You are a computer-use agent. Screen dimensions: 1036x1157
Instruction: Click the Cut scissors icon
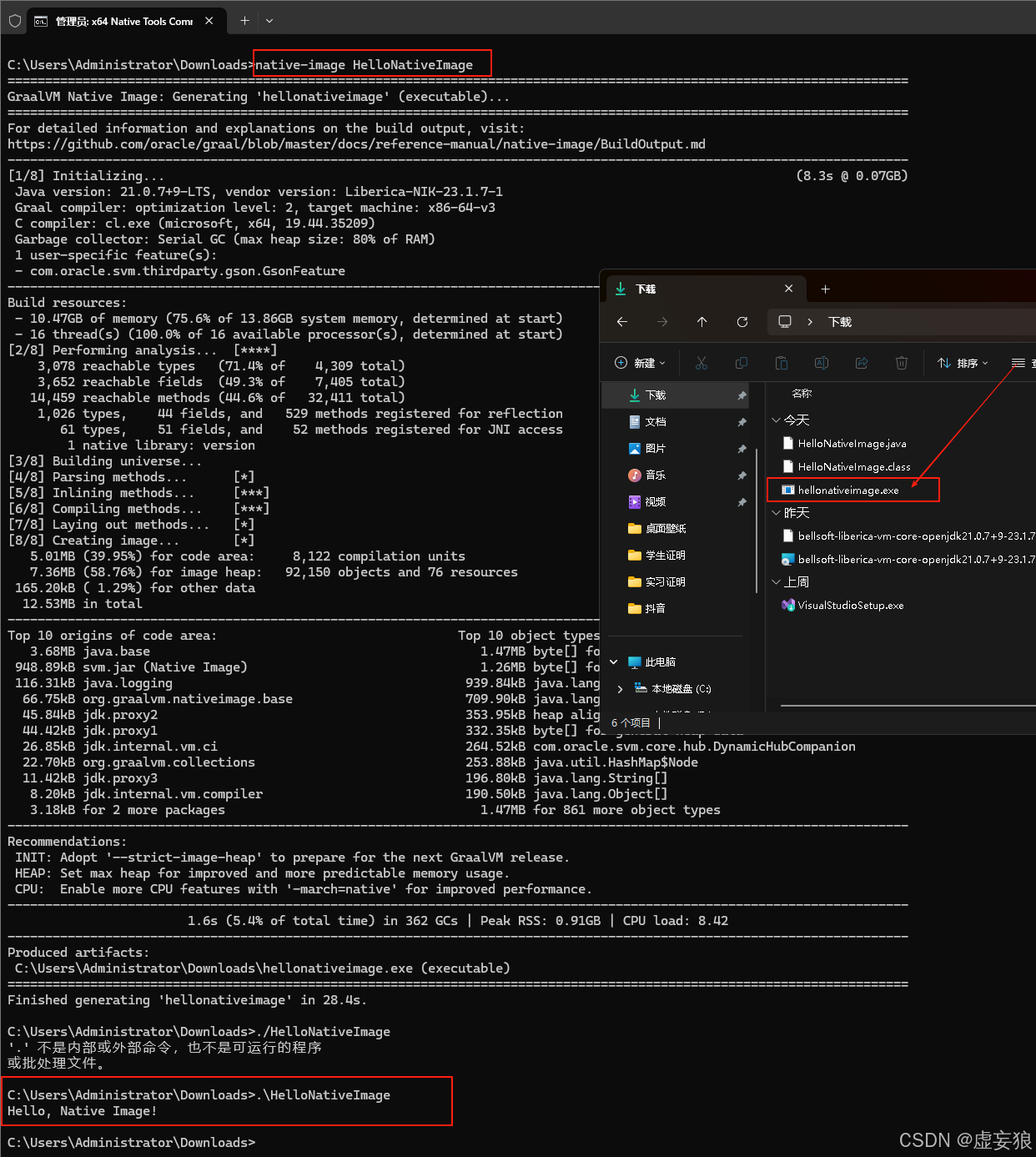coord(702,363)
